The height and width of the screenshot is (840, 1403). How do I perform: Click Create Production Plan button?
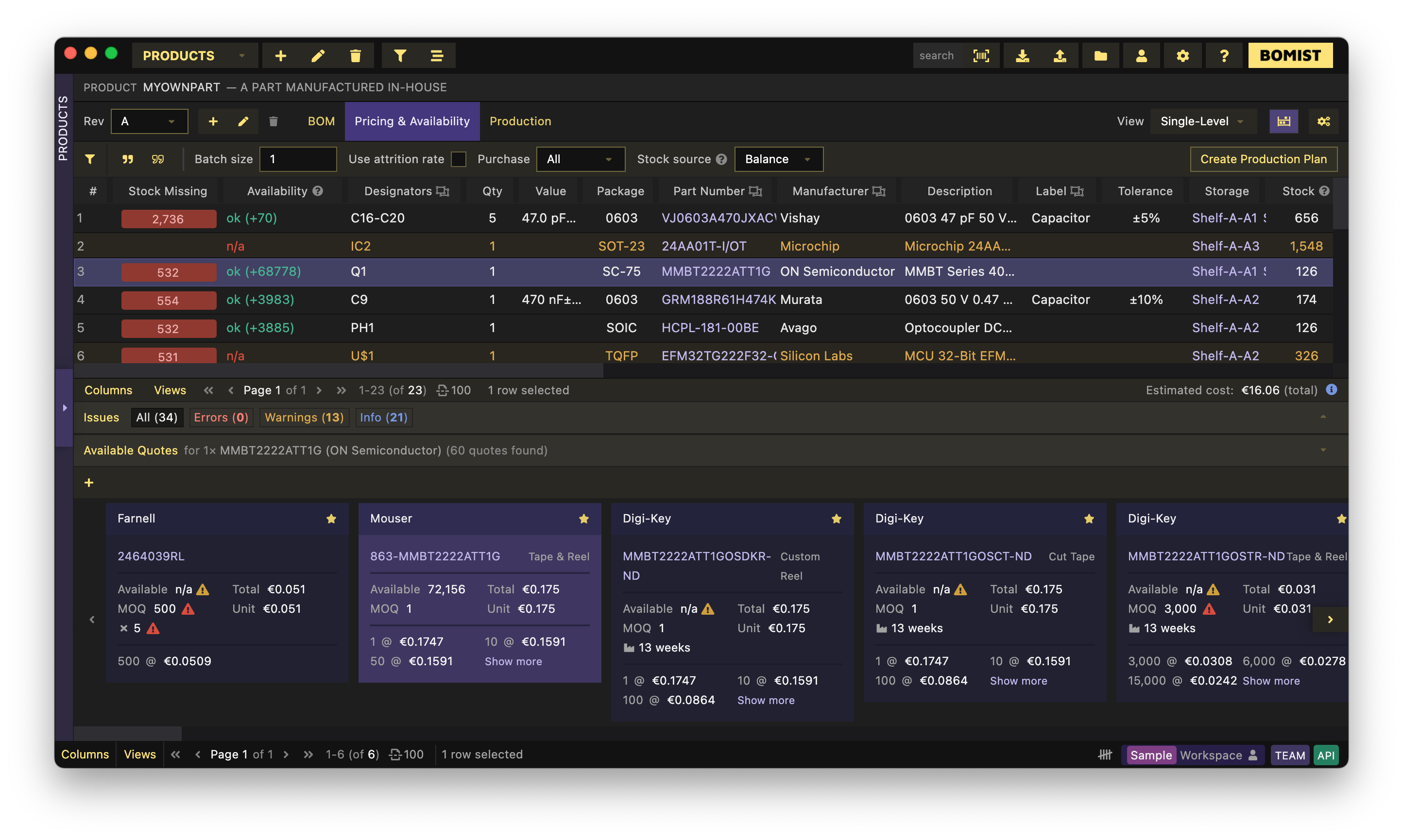pyautogui.click(x=1263, y=159)
